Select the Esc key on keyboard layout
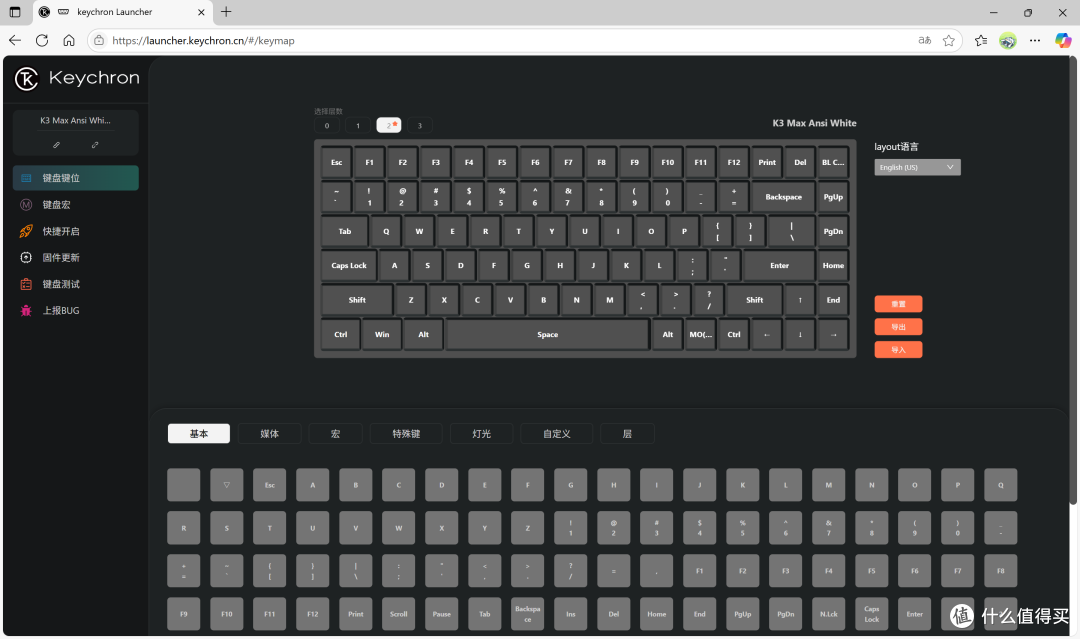1080x639 pixels. pyautogui.click(x=336, y=163)
